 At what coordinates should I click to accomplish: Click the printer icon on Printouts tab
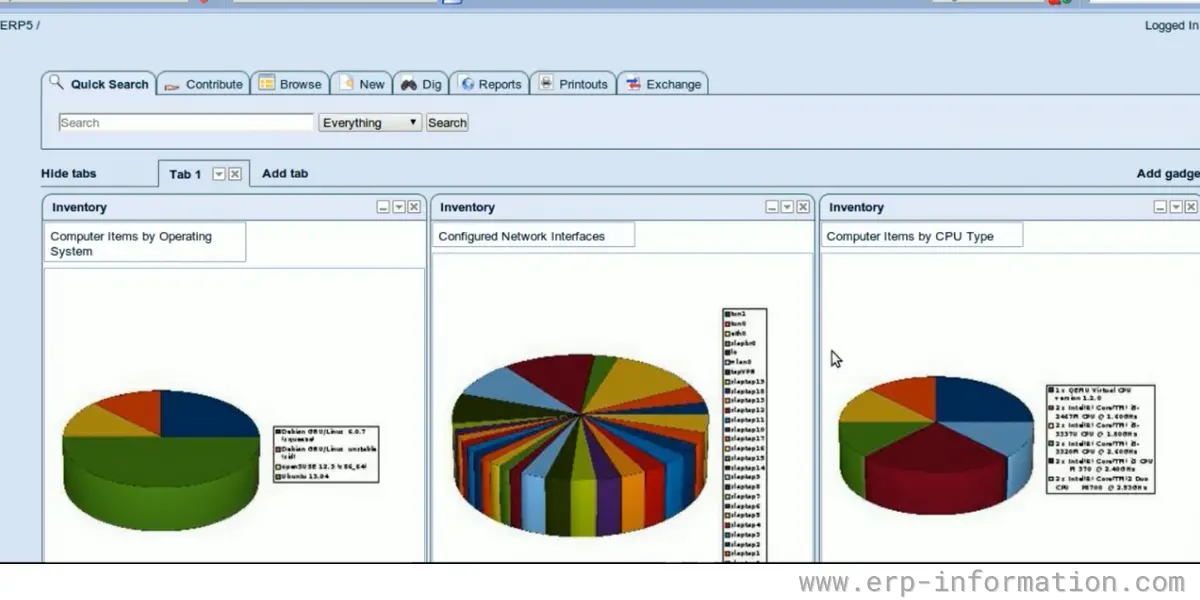(x=546, y=84)
